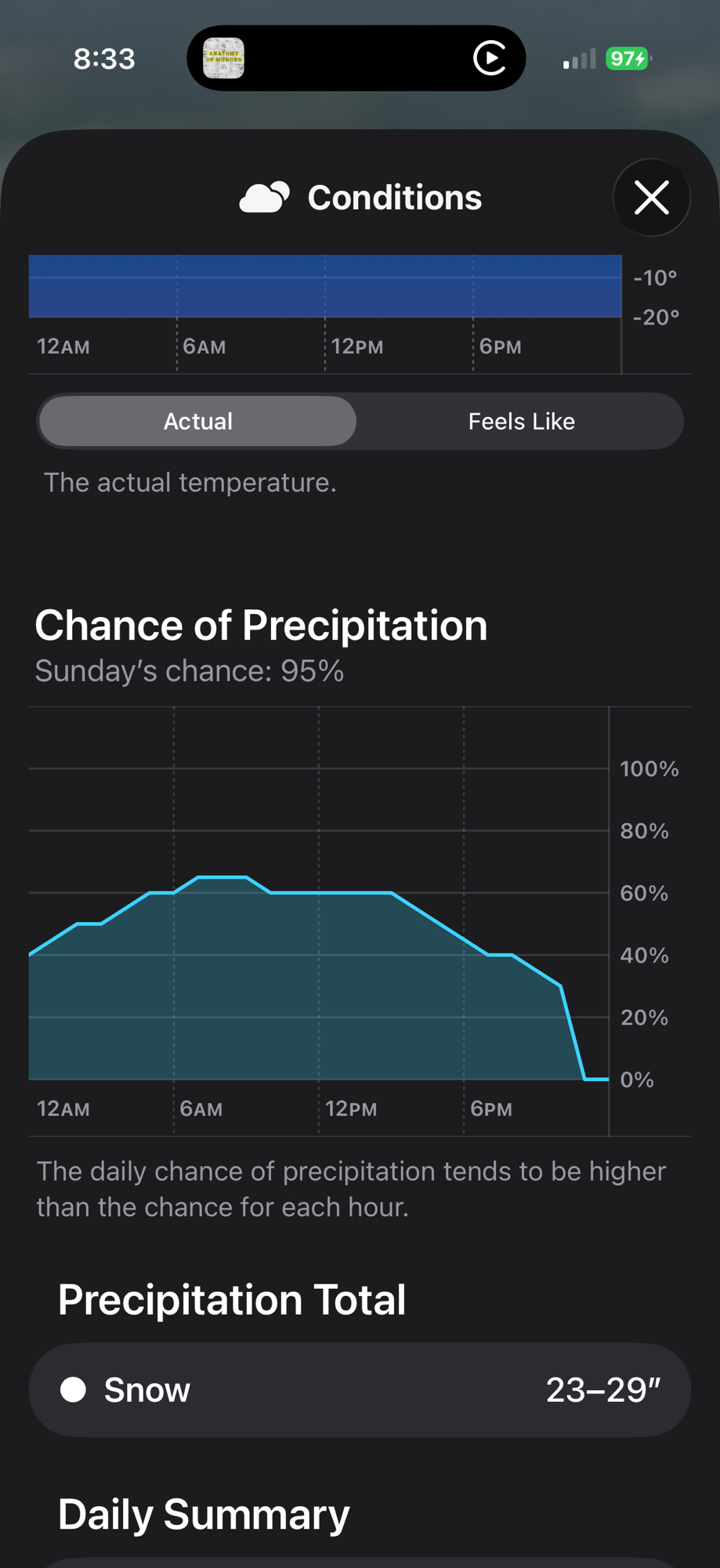Open the Snow precipitation total row
Viewport: 720px width, 1568px height.
click(360, 1390)
